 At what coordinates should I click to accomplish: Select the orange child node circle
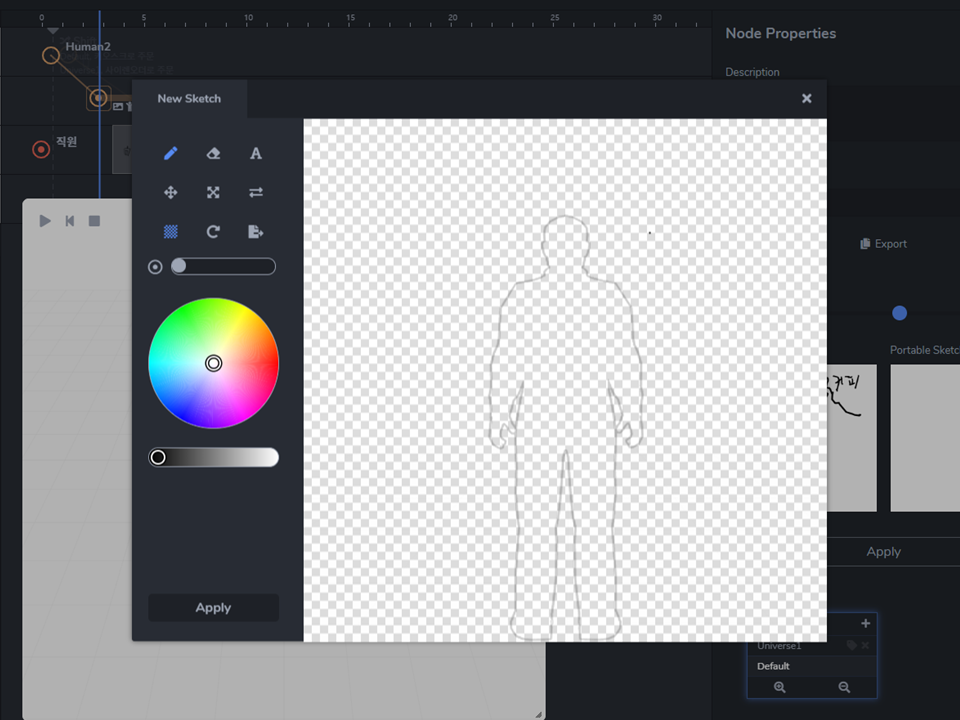click(x=98, y=98)
